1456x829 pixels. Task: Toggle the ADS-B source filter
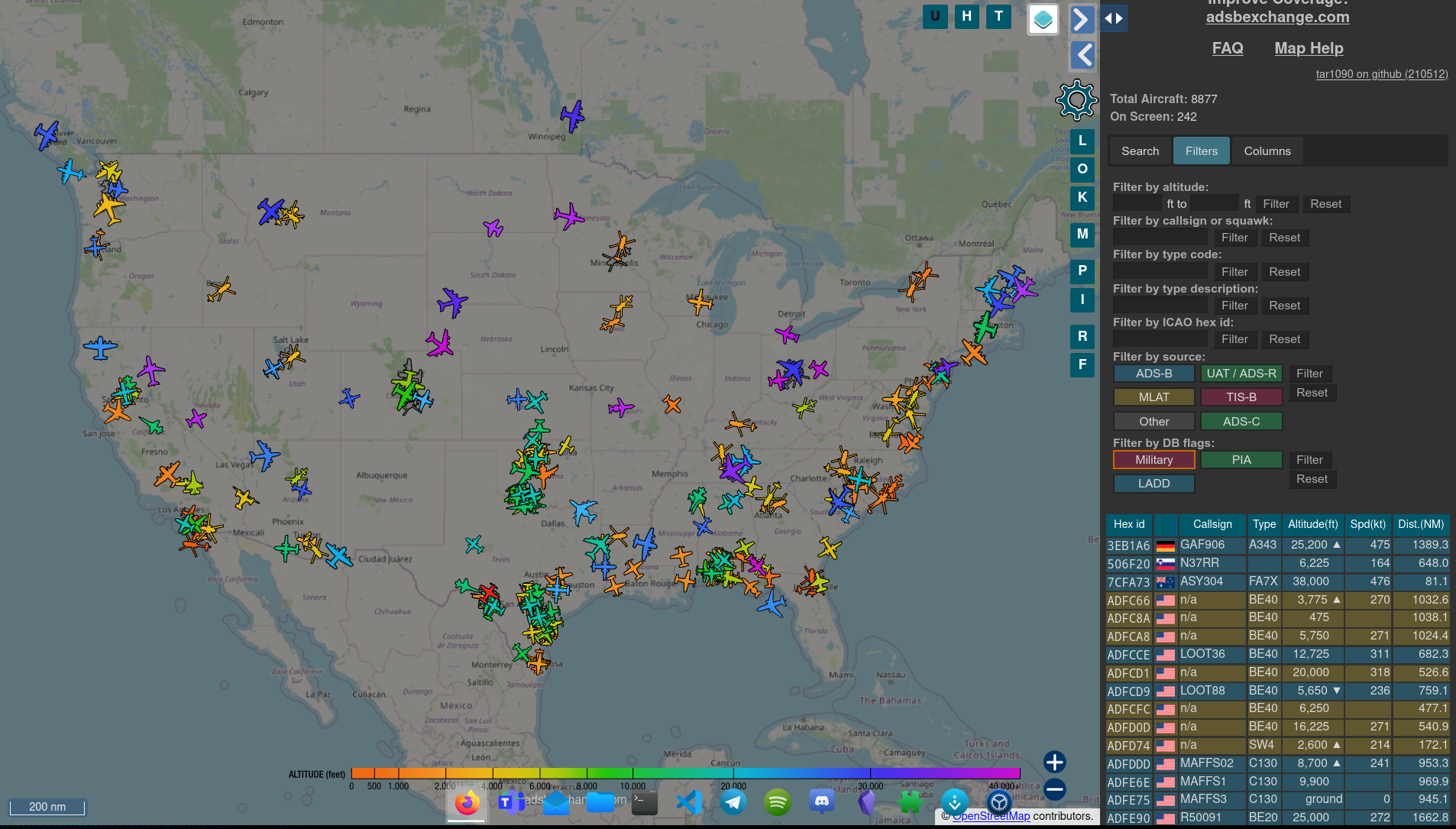pyautogui.click(x=1153, y=374)
